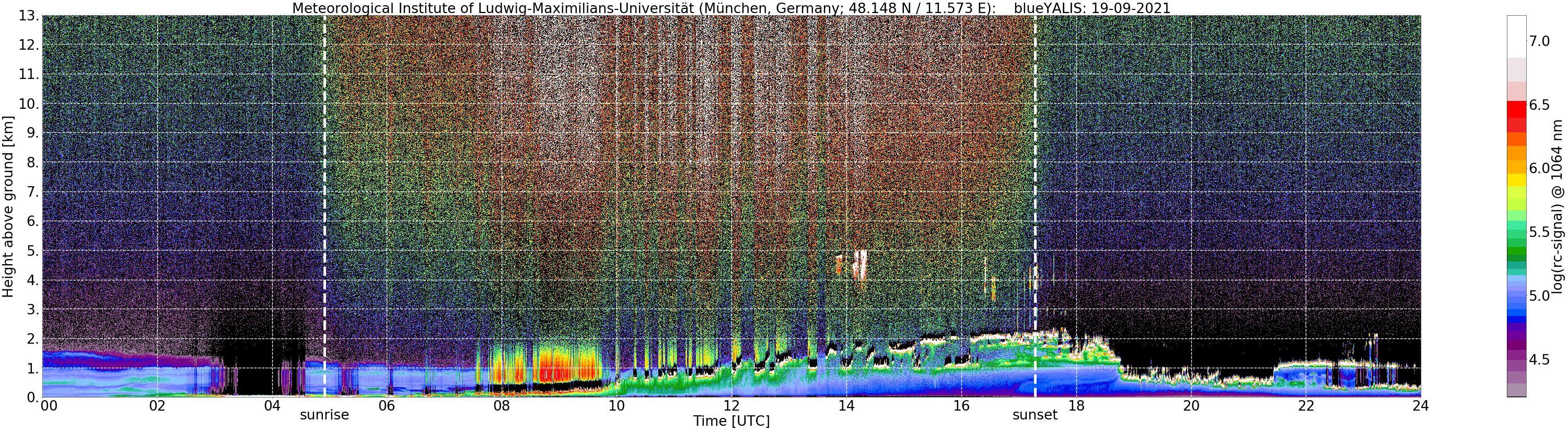Click the vertical colorbar scale
Image resolution: width=1568 pixels, height=431 pixels.
click(1516, 206)
